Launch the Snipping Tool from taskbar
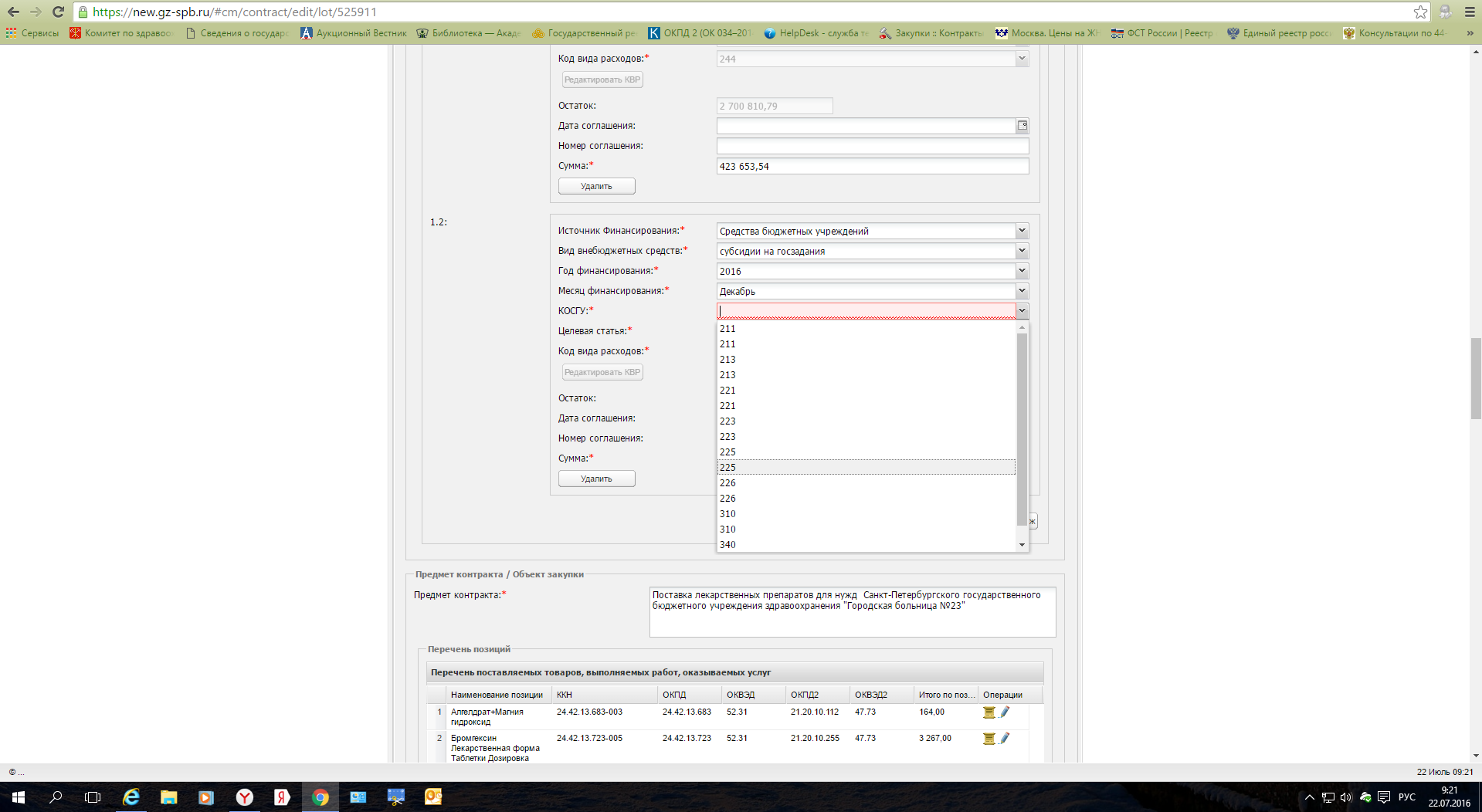1482x812 pixels. (x=395, y=797)
